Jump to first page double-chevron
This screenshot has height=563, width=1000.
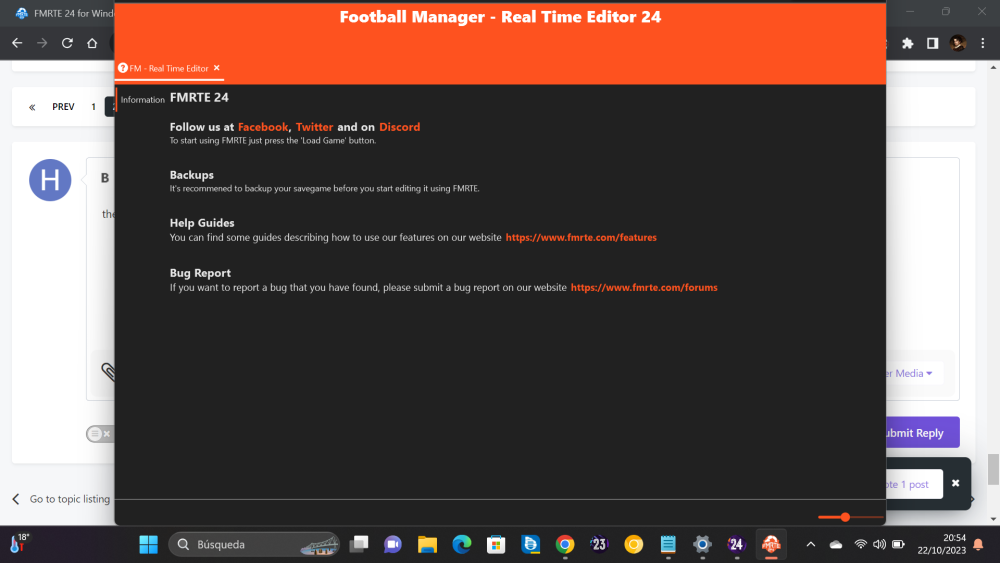point(32,107)
